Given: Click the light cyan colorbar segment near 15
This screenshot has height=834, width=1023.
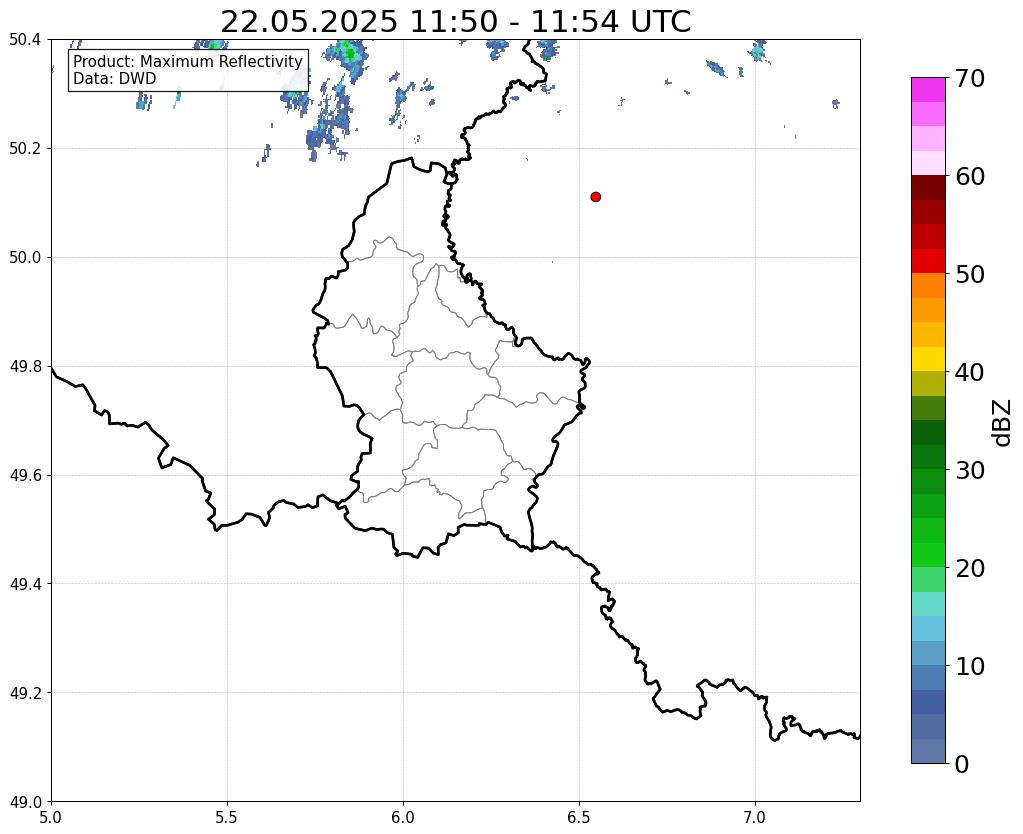Looking at the screenshot, I should click(928, 604).
